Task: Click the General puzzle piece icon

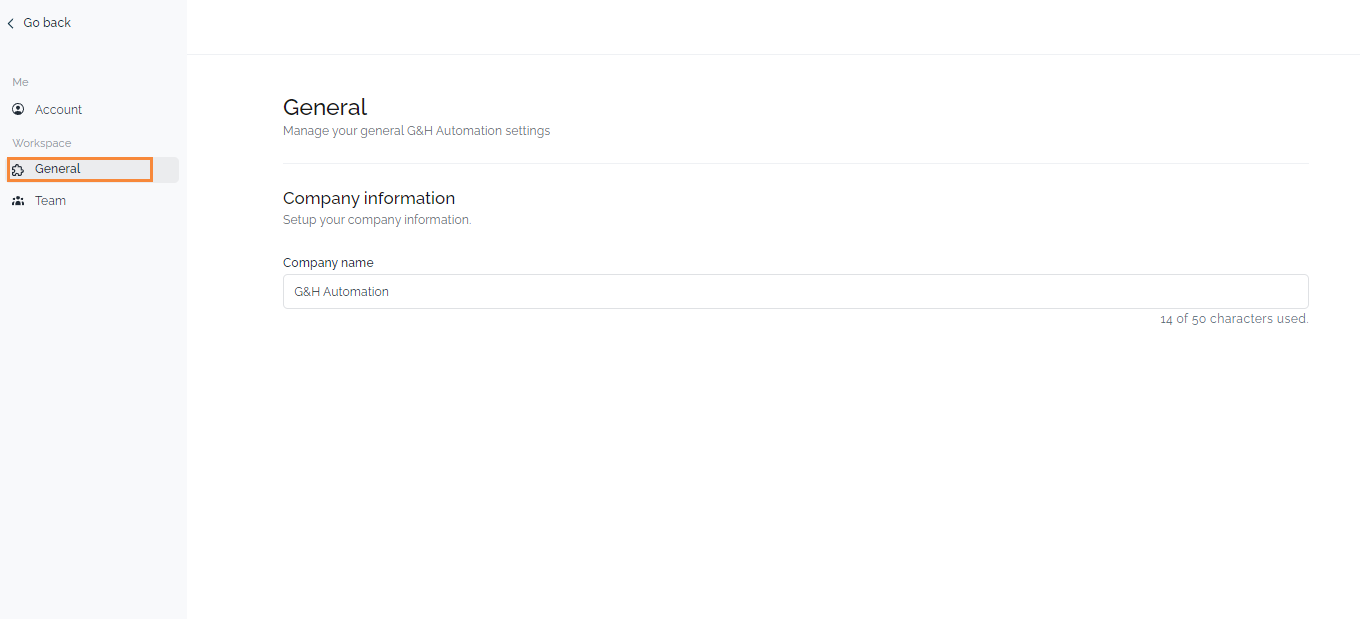Action: (x=18, y=170)
